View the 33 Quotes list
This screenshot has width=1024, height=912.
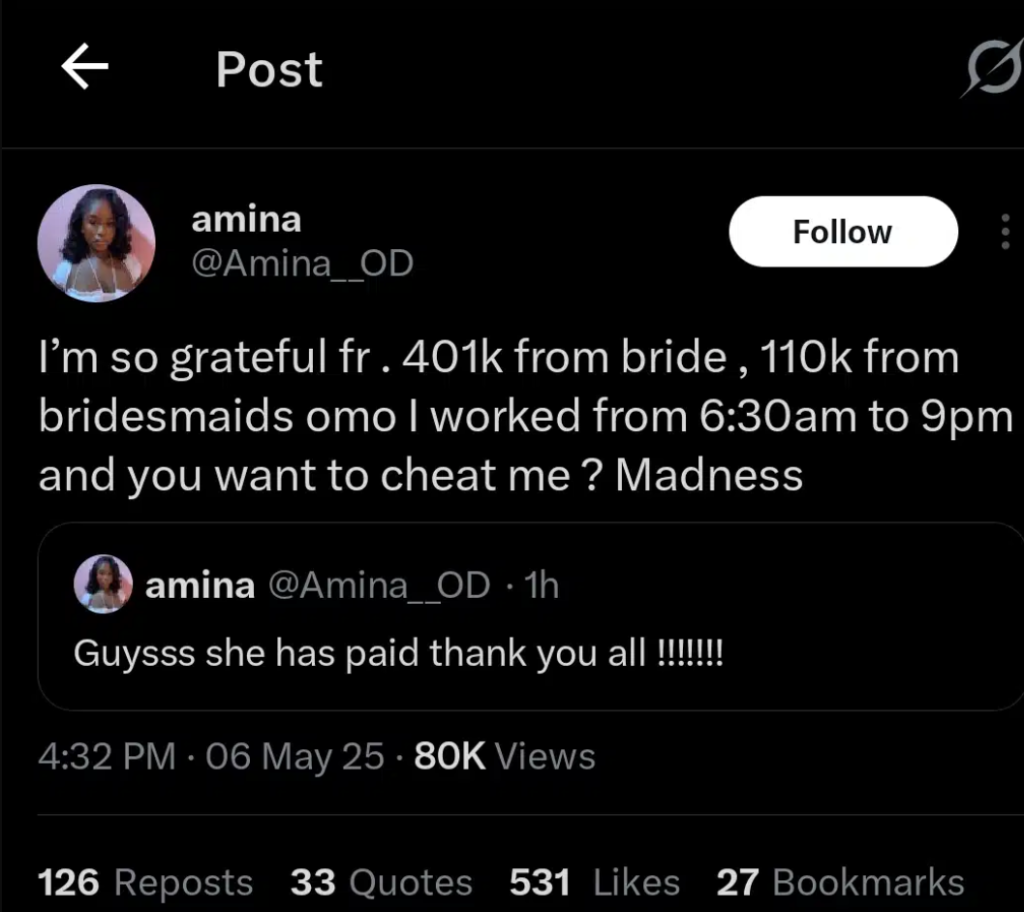coord(381,883)
